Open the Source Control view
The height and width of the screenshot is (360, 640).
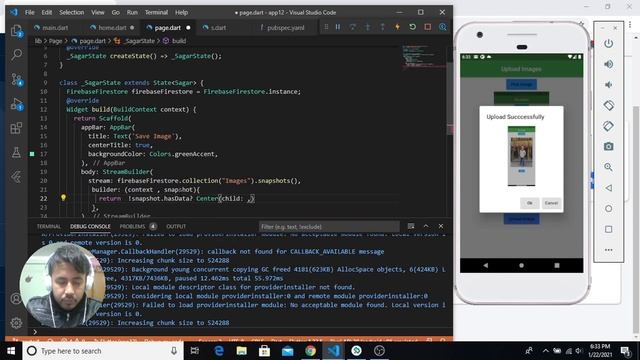click(17, 79)
